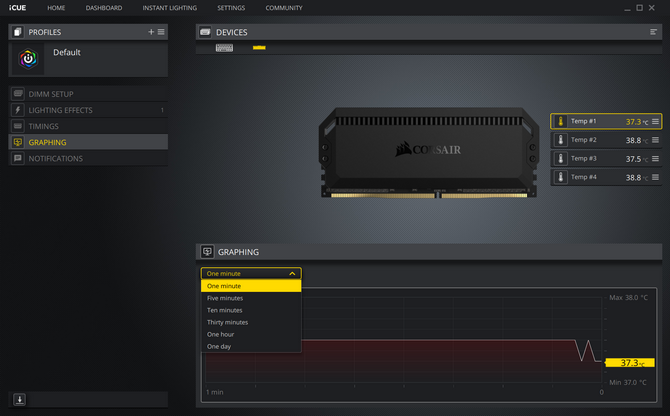The height and width of the screenshot is (416, 670).
Task: Click the Max 38.0 °C graph label
Action: pos(628,298)
